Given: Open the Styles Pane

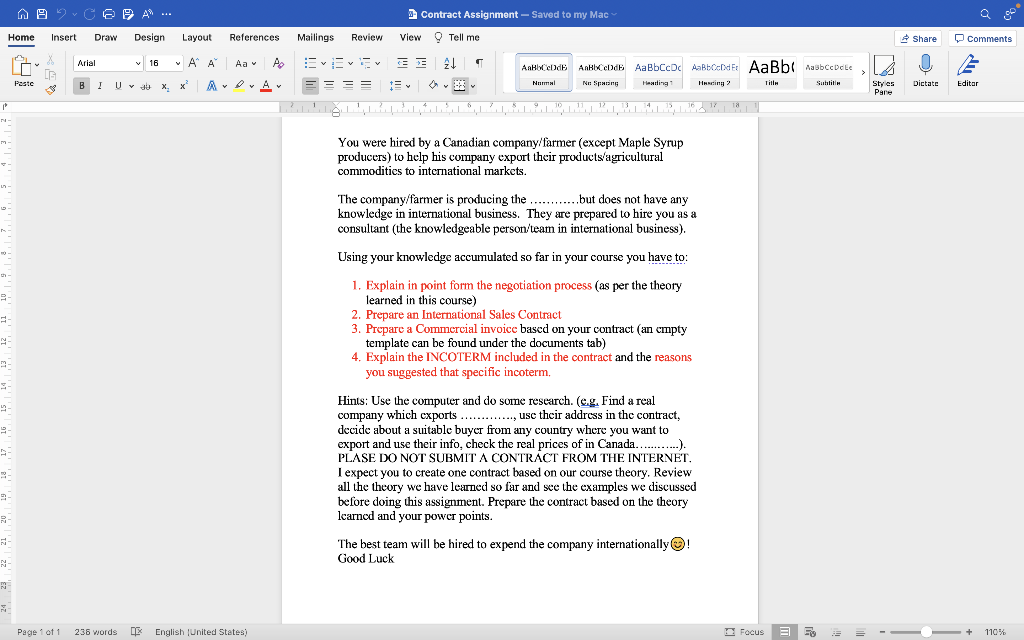Looking at the screenshot, I should pos(884,71).
